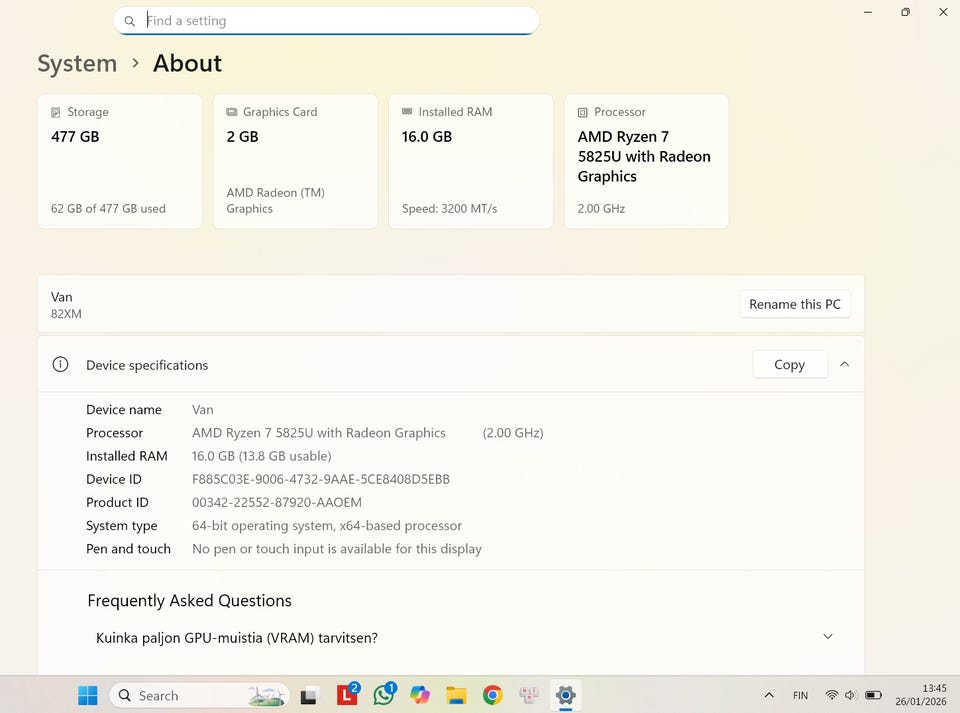The height and width of the screenshot is (713, 960).
Task: Launch Google Chrome from taskbar
Action: pyautogui.click(x=492, y=696)
